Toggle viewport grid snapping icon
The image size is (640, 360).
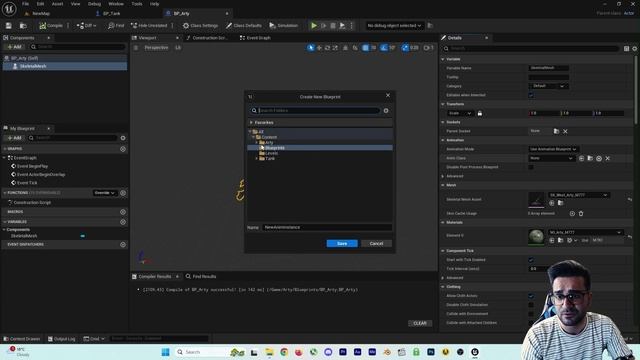[365, 48]
